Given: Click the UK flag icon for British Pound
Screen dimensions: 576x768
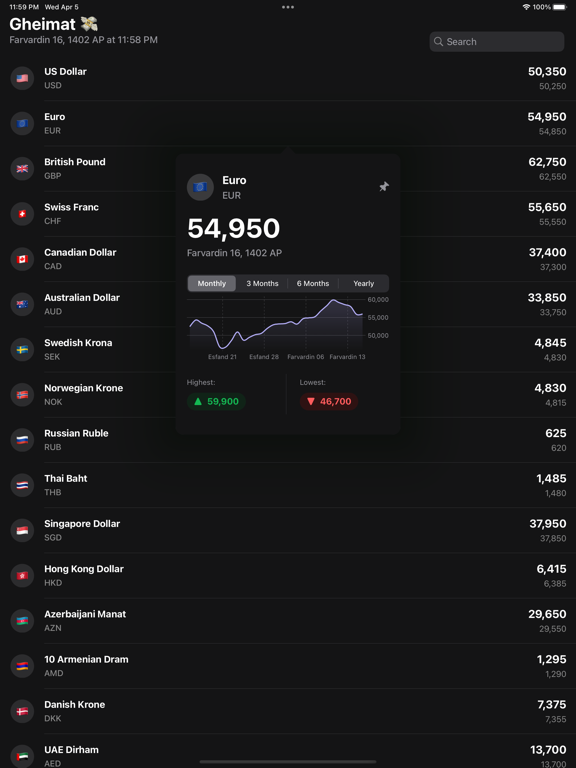Looking at the screenshot, I should pos(22,168).
